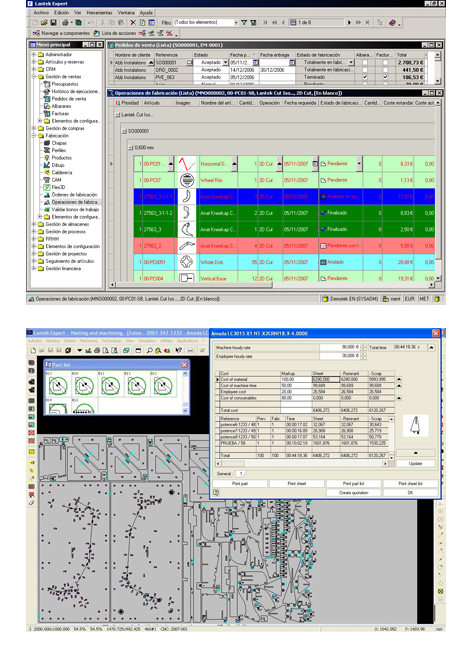The height and width of the screenshot is (650, 455).
Task: Click Print sheet button in Amada dialog
Action: [x=297, y=483]
